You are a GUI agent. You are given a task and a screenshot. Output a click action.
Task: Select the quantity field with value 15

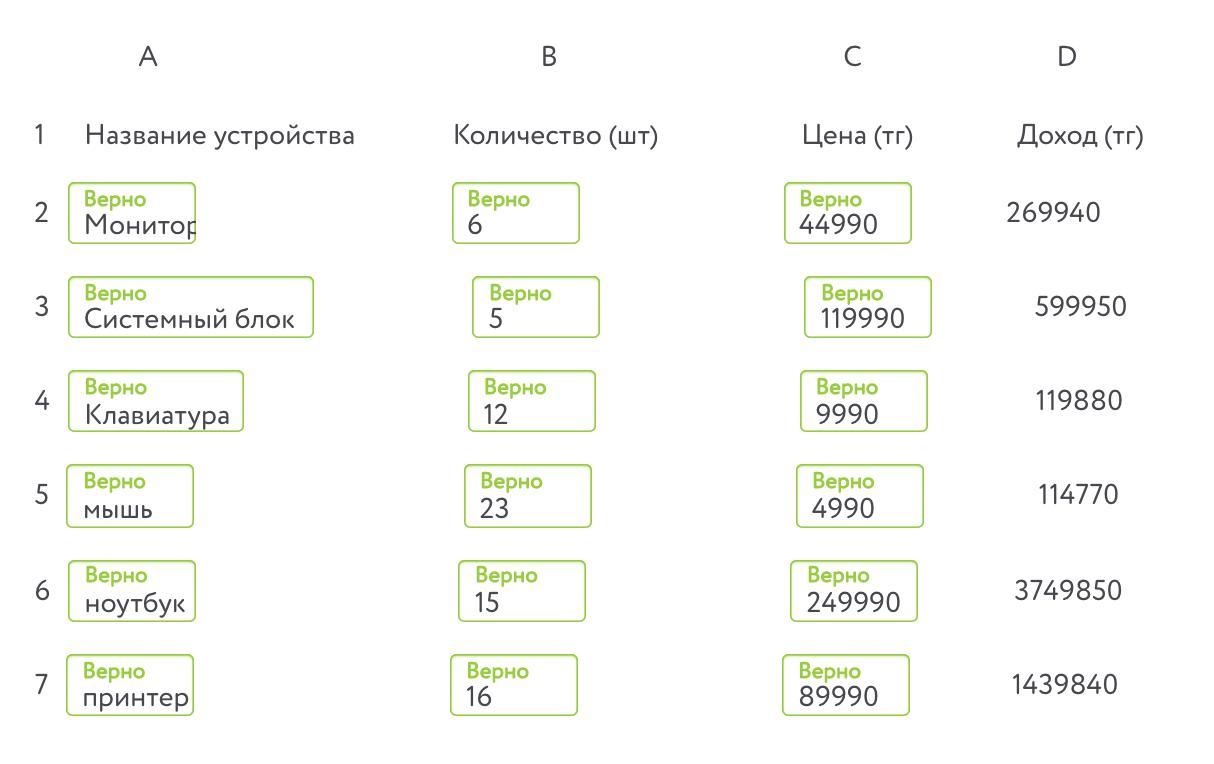522,591
